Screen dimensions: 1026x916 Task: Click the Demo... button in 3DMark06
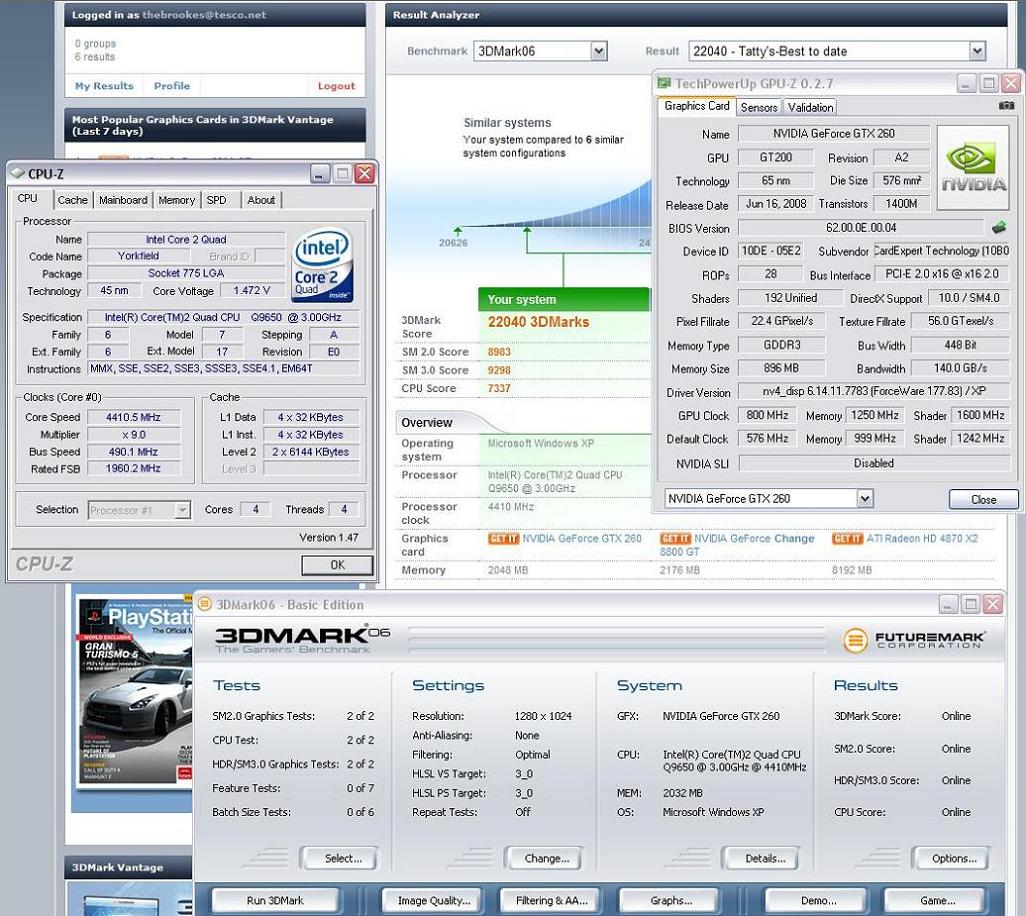(x=815, y=901)
